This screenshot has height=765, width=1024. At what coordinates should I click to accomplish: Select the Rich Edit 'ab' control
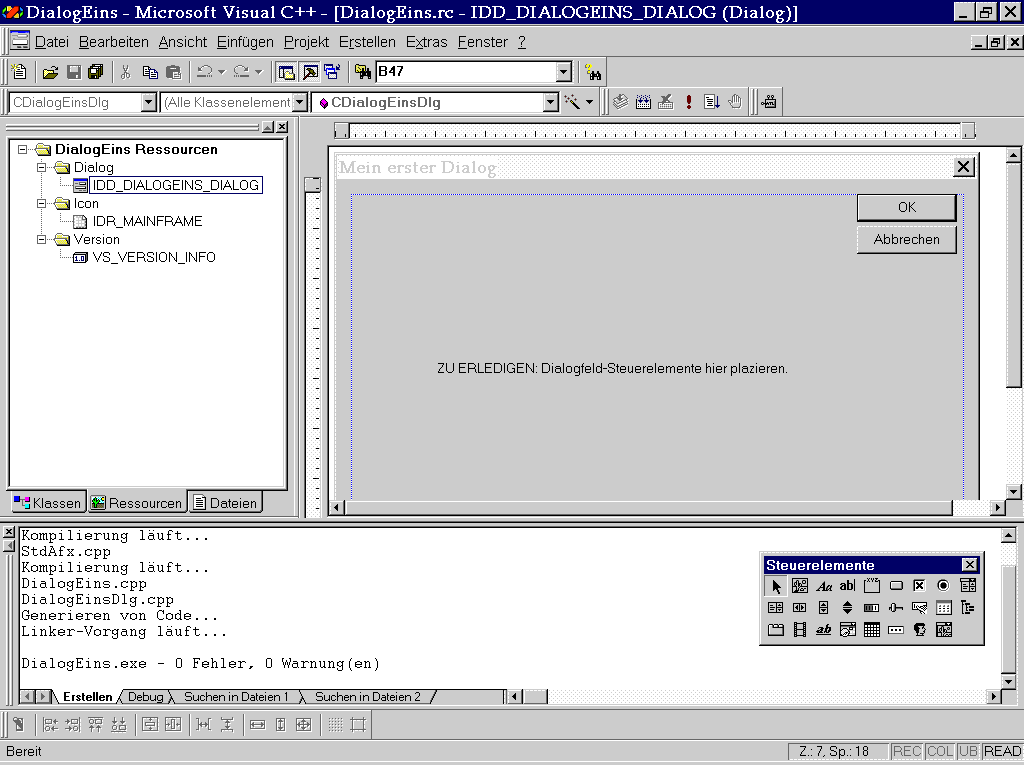[x=824, y=630]
